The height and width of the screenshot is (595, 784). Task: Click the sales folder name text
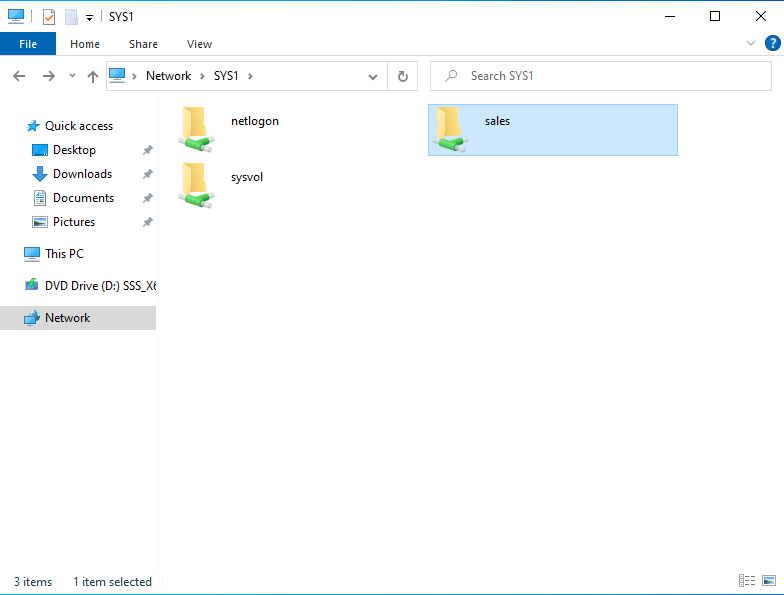[x=498, y=122]
